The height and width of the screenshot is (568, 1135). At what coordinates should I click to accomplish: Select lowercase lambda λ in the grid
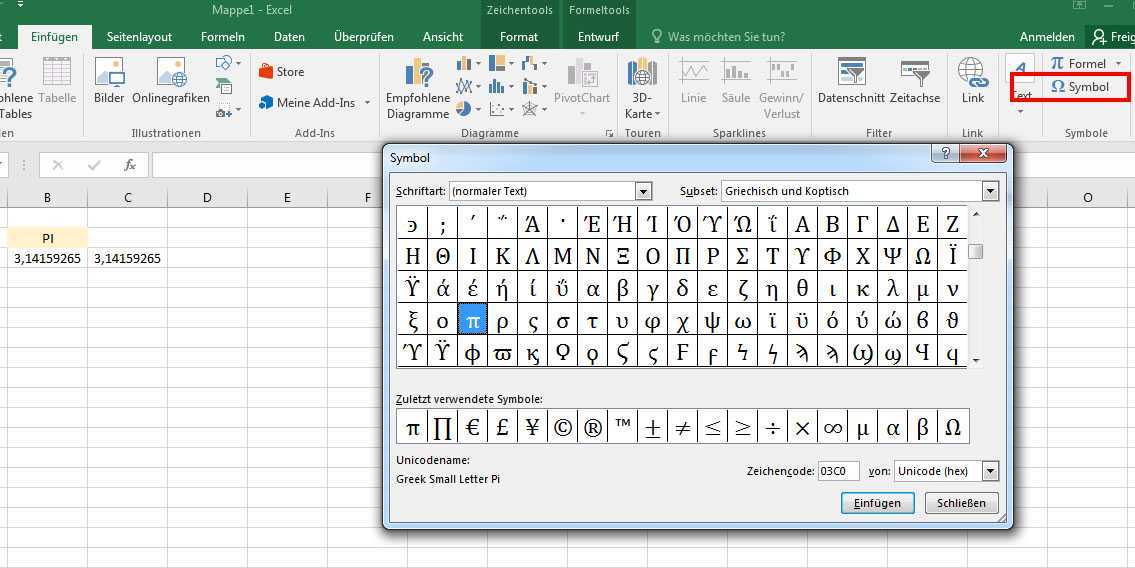[893, 288]
